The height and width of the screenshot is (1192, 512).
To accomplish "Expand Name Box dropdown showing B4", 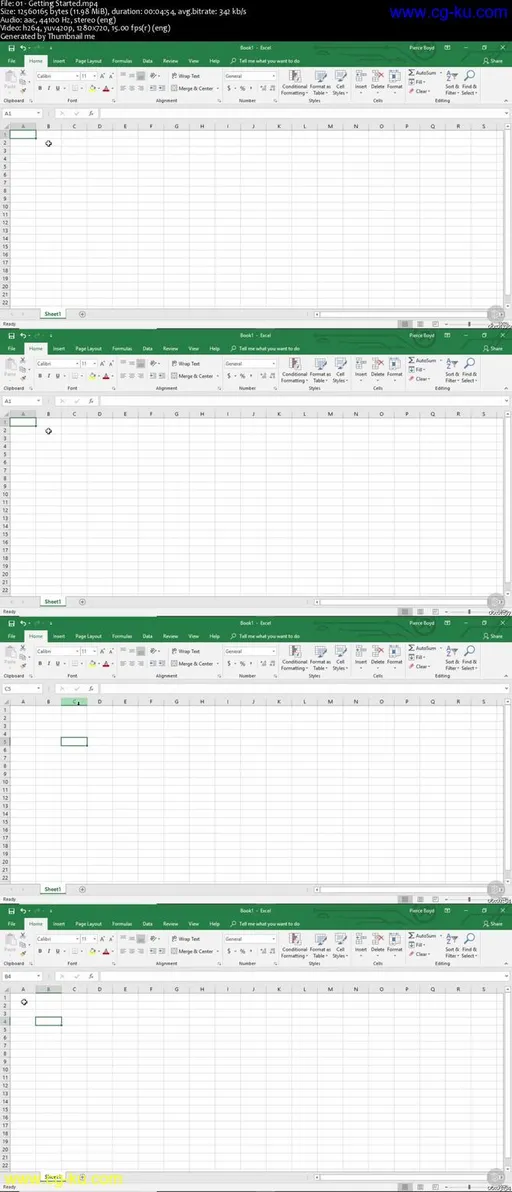I will coord(39,976).
